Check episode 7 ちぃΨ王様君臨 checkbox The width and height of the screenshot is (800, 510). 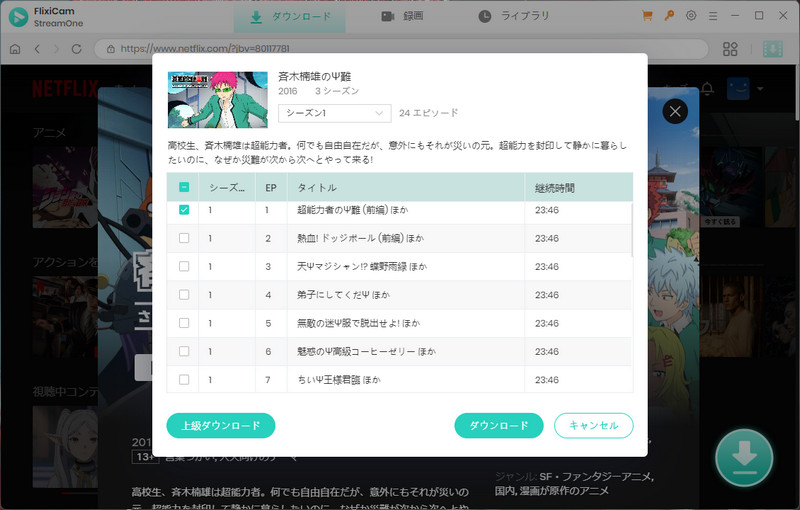coord(184,379)
